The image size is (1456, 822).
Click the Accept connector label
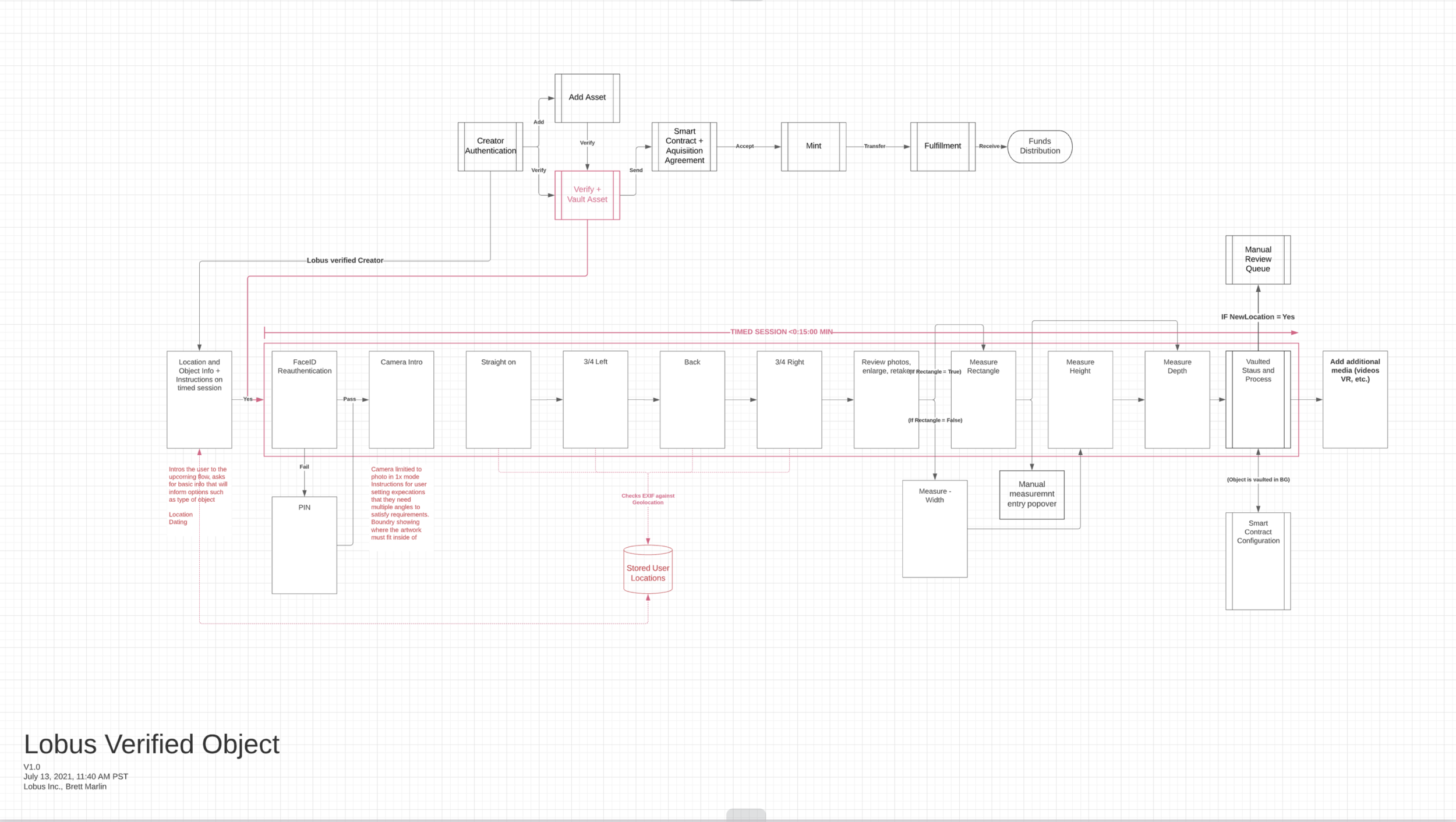tap(745, 146)
